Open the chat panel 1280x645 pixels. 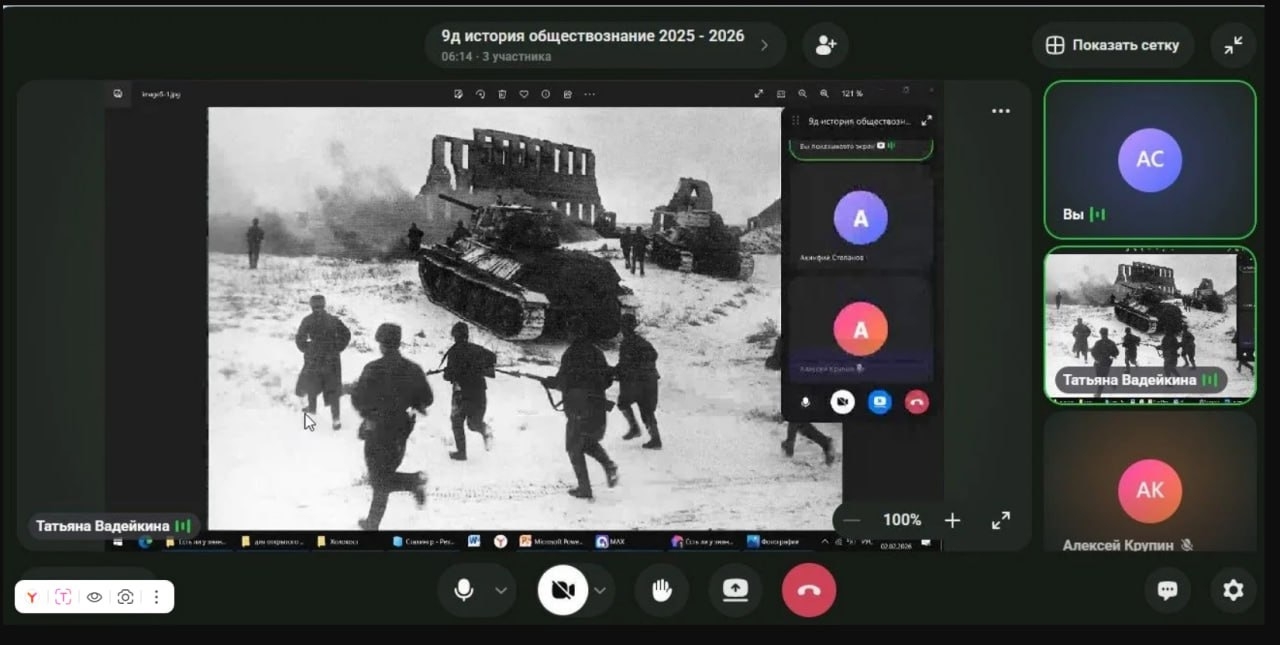pyautogui.click(x=1167, y=590)
